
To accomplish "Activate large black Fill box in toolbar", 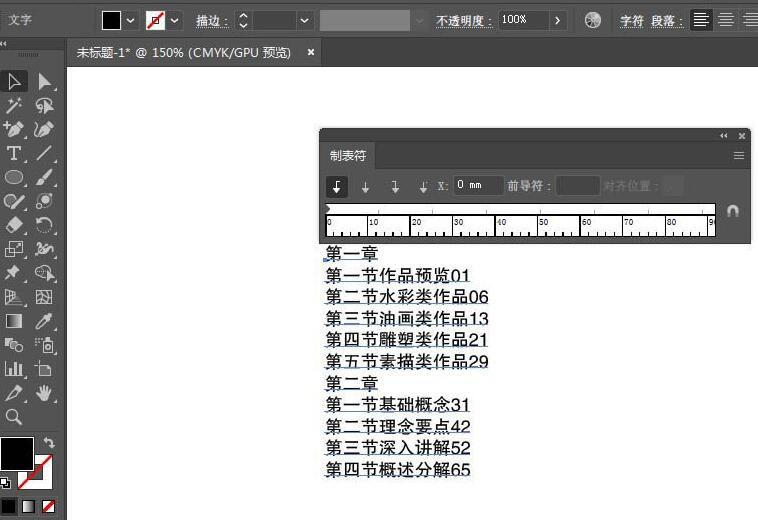I will 17,454.
